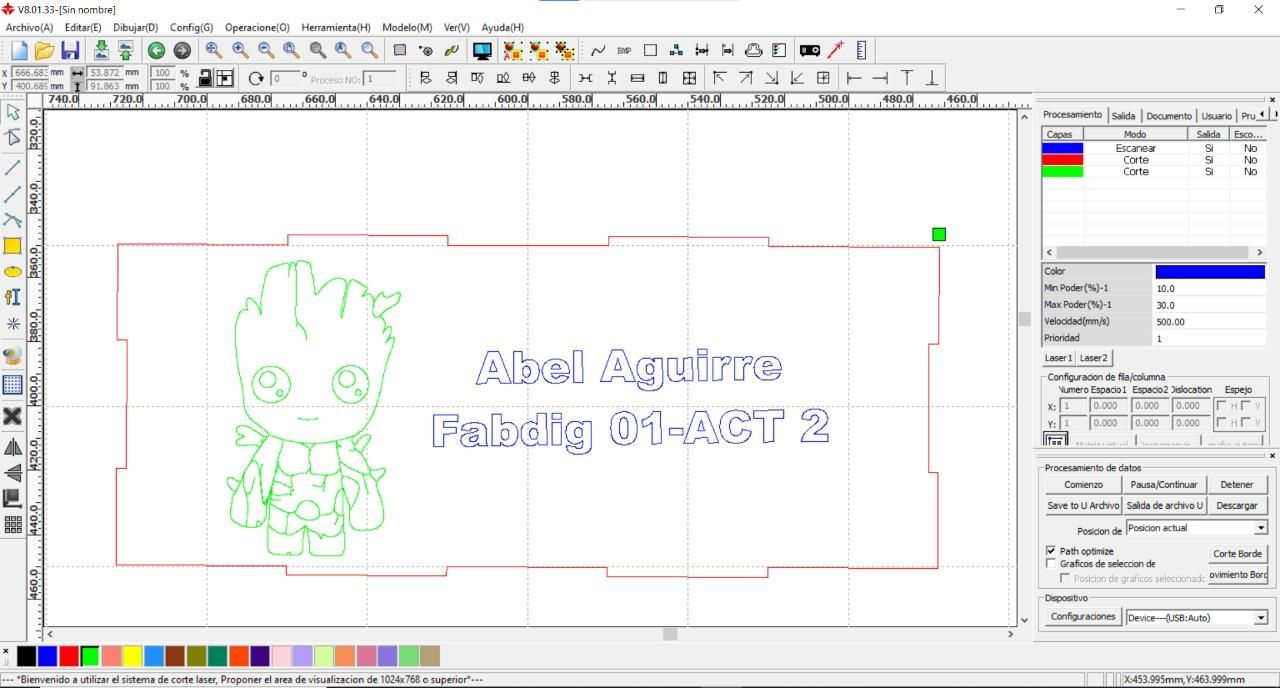Image resolution: width=1280 pixels, height=688 pixels.
Task: Pick the yellow swatch in the bottom palette
Action: (x=132, y=656)
